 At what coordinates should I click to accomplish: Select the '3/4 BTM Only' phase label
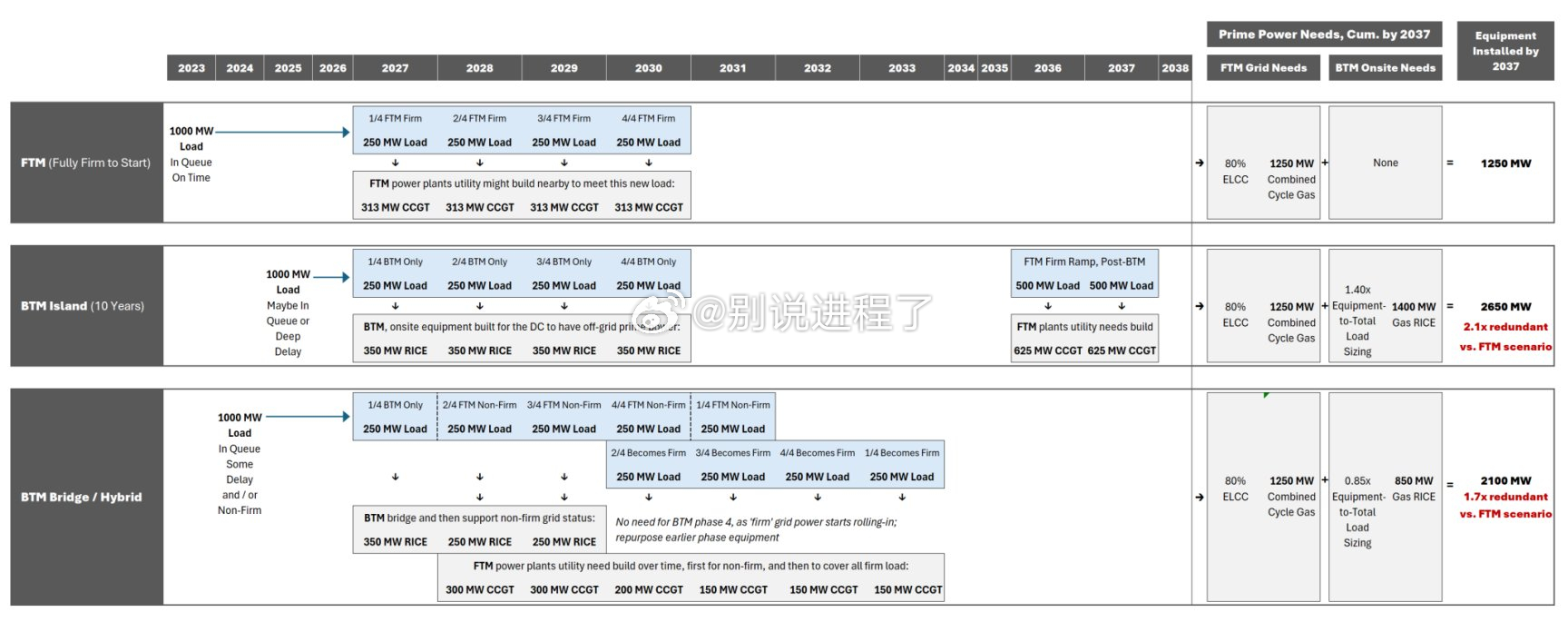pos(563,262)
